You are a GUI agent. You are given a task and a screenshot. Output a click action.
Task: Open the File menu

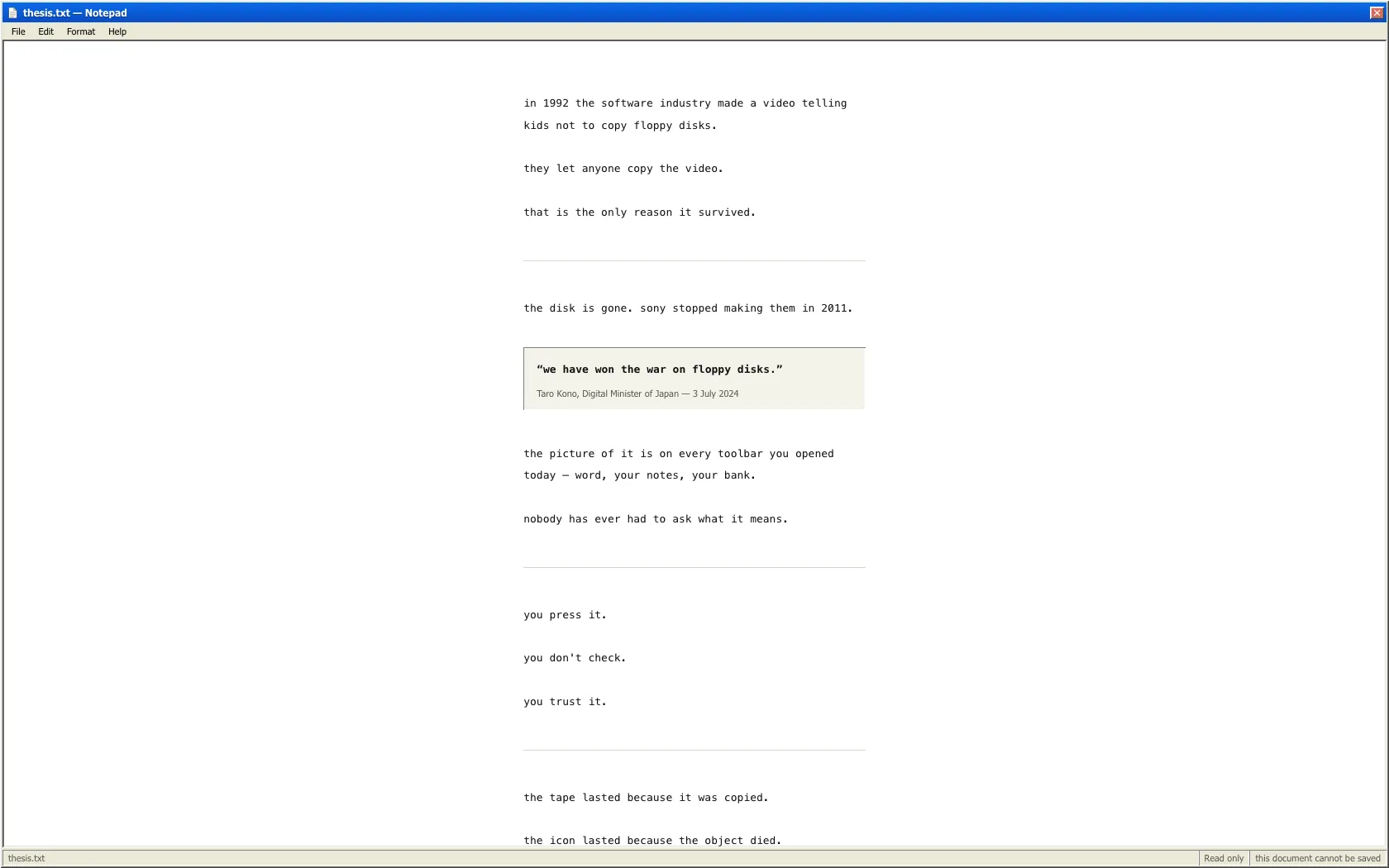point(18,31)
